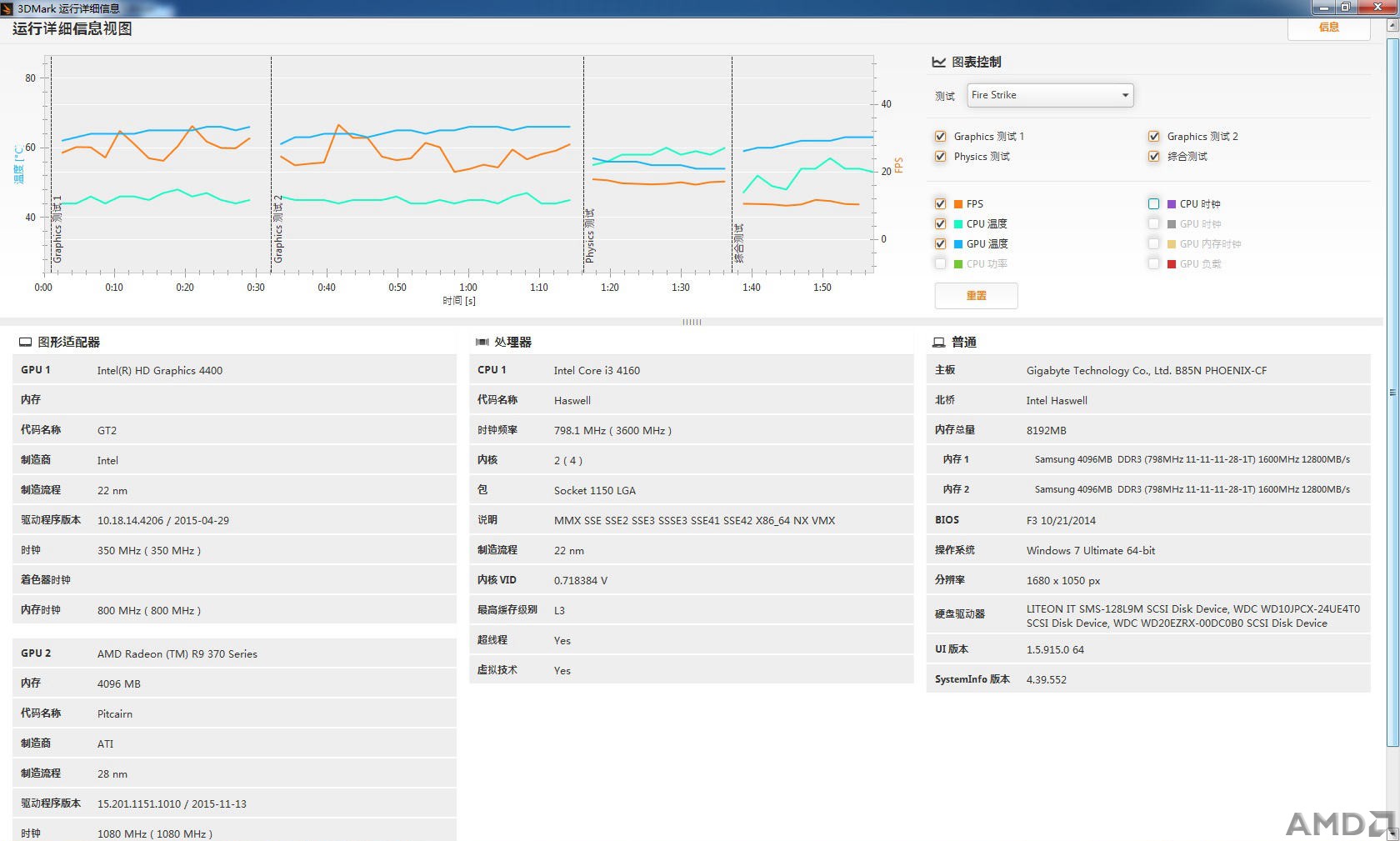Select the Haswell code name value
Image resolution: width=1400 pixels, height=841 pixels.
pos(572,401)
